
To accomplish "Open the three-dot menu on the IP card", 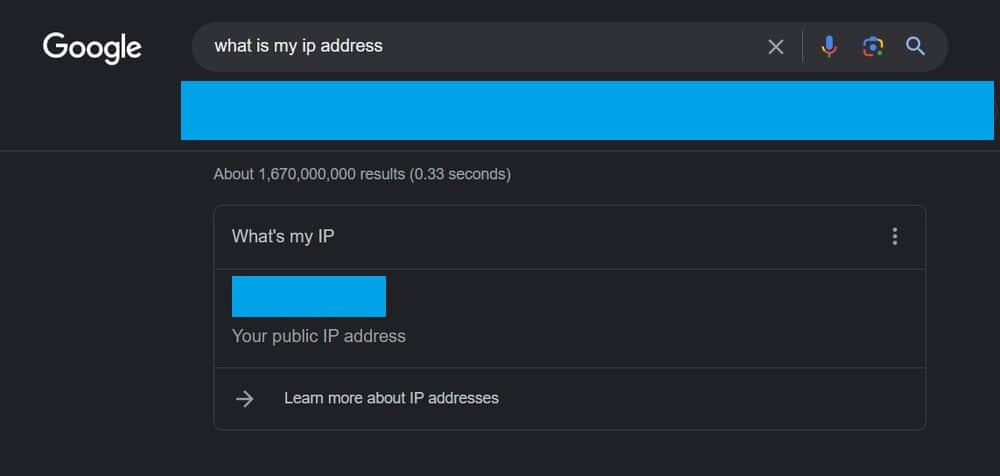I will 894,237.
